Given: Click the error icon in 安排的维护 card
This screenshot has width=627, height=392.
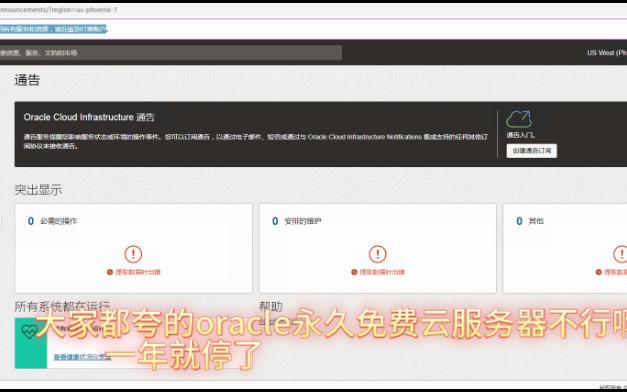Looking at the screenshot, I should click(377, 254).
